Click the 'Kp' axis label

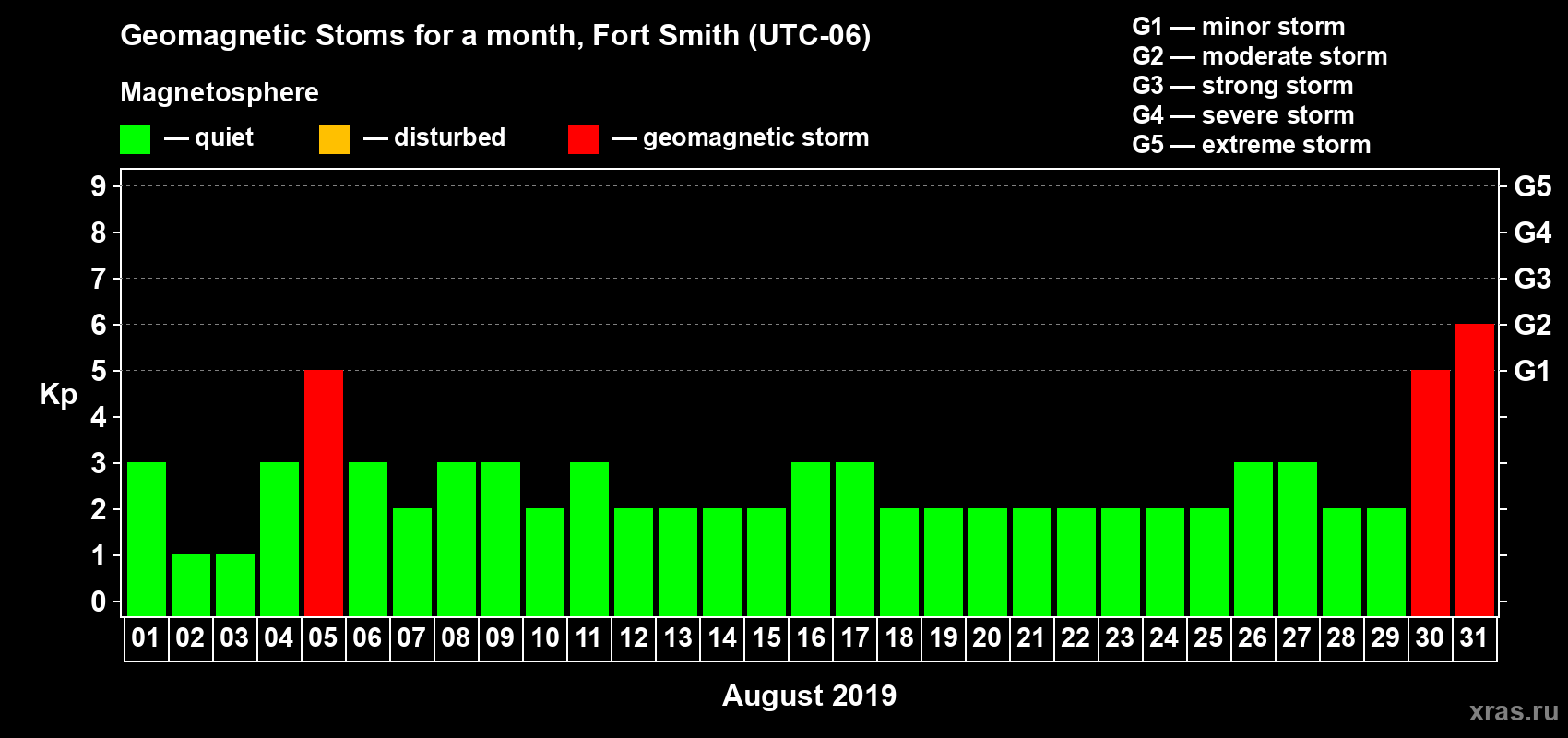[x=58, y=395]
